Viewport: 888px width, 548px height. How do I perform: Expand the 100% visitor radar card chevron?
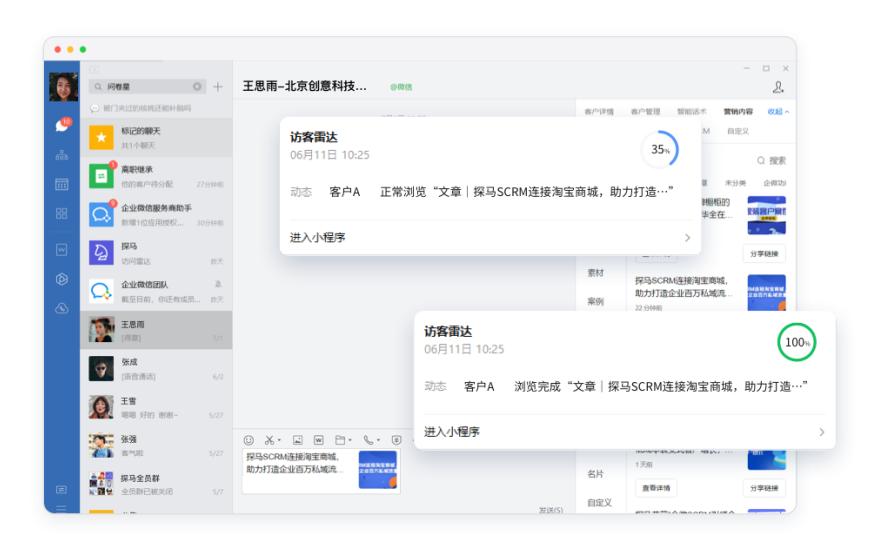coord(821,432)
